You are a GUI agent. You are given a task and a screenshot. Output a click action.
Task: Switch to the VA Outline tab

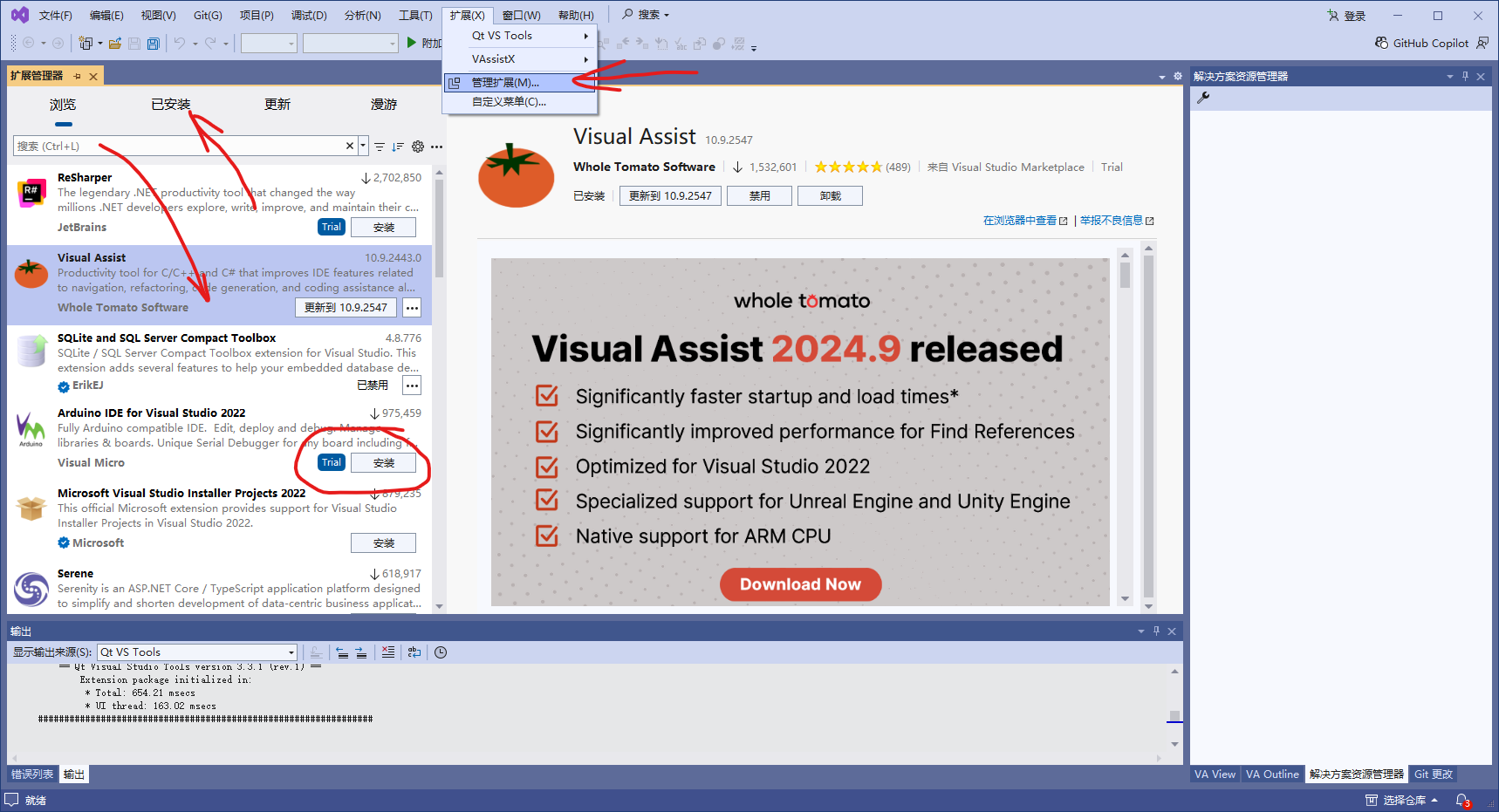[1272, 774]
